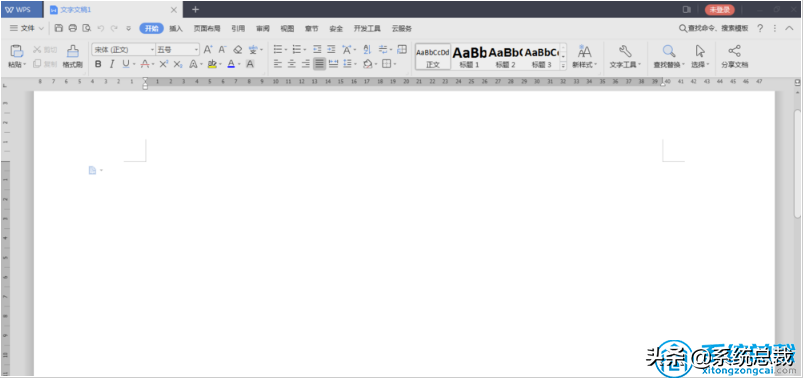Click the Copy (复制) icon
Image resolution: width=805 pixels, height=379 pixels.
click(37, 64)
